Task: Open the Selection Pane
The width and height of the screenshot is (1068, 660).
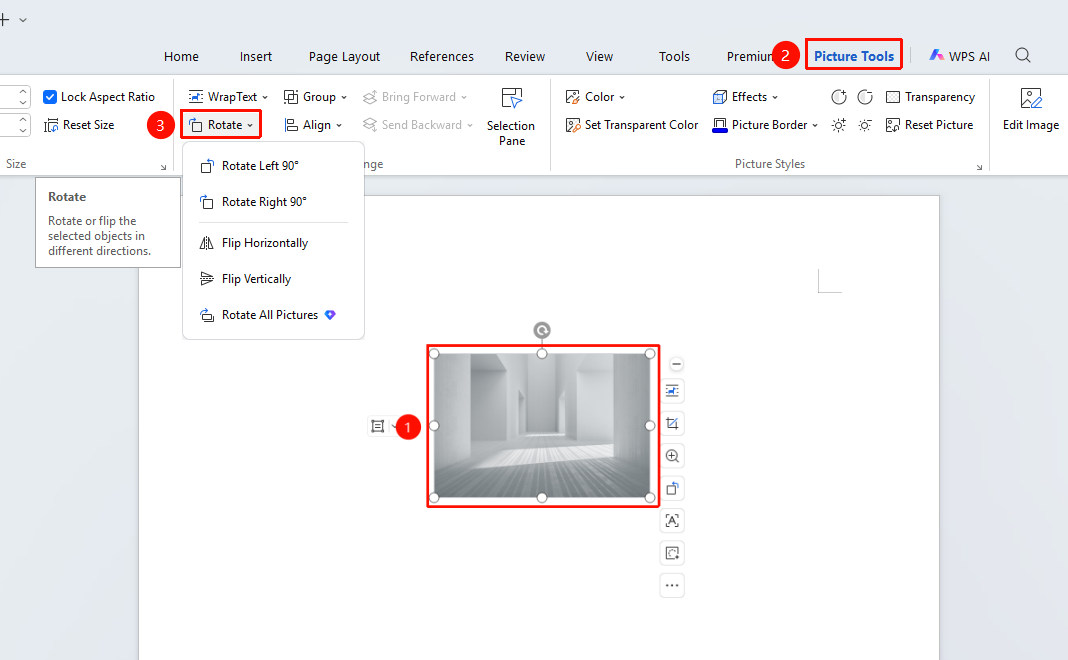Action: point(511,116)
